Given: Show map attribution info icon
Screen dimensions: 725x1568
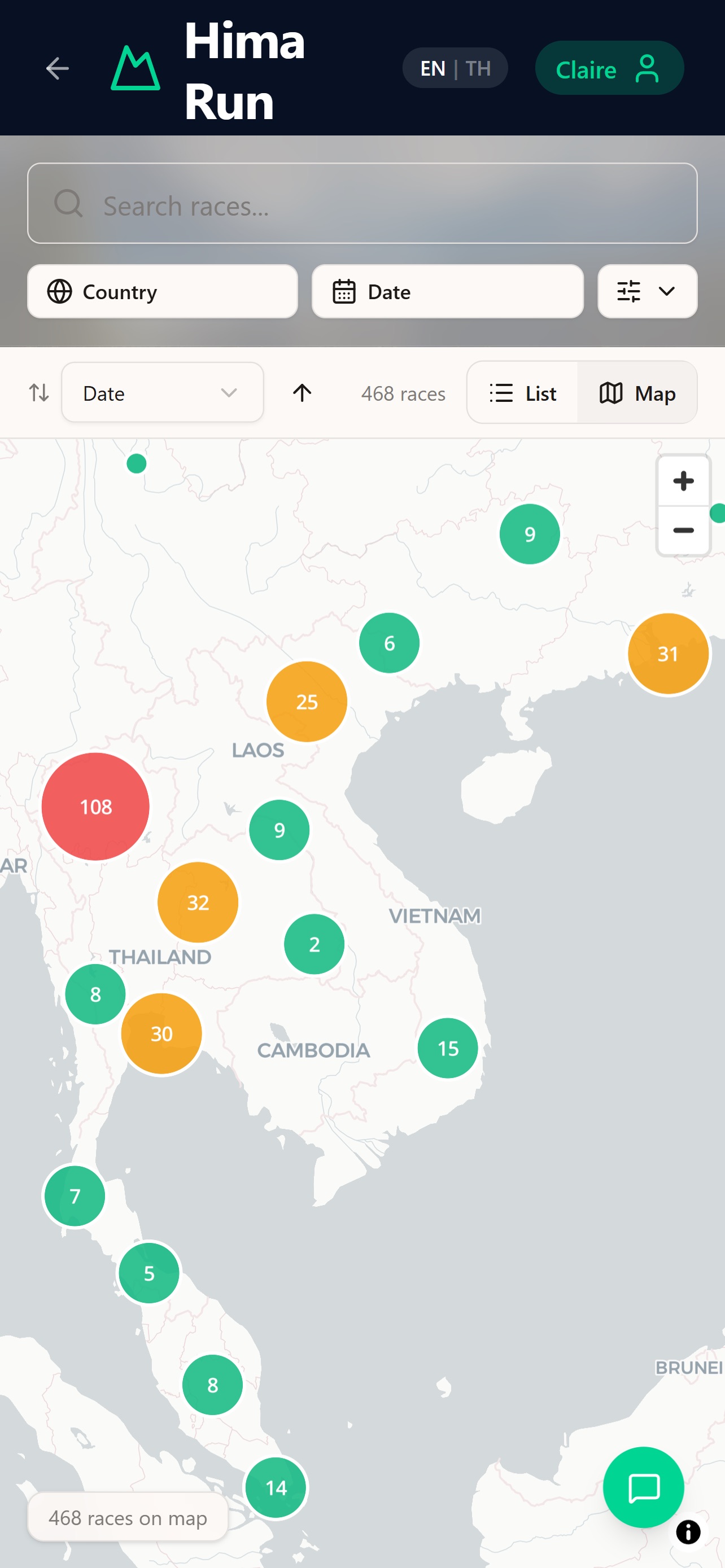Looking at the screenshot, I should (688, 1531).
